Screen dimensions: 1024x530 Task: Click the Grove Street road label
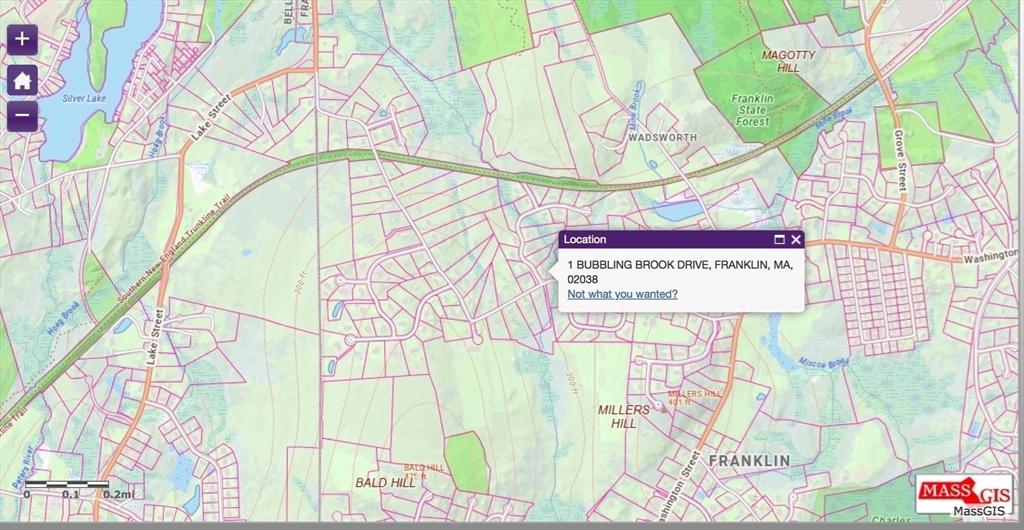pyautogui.click(x=899, y=159)
